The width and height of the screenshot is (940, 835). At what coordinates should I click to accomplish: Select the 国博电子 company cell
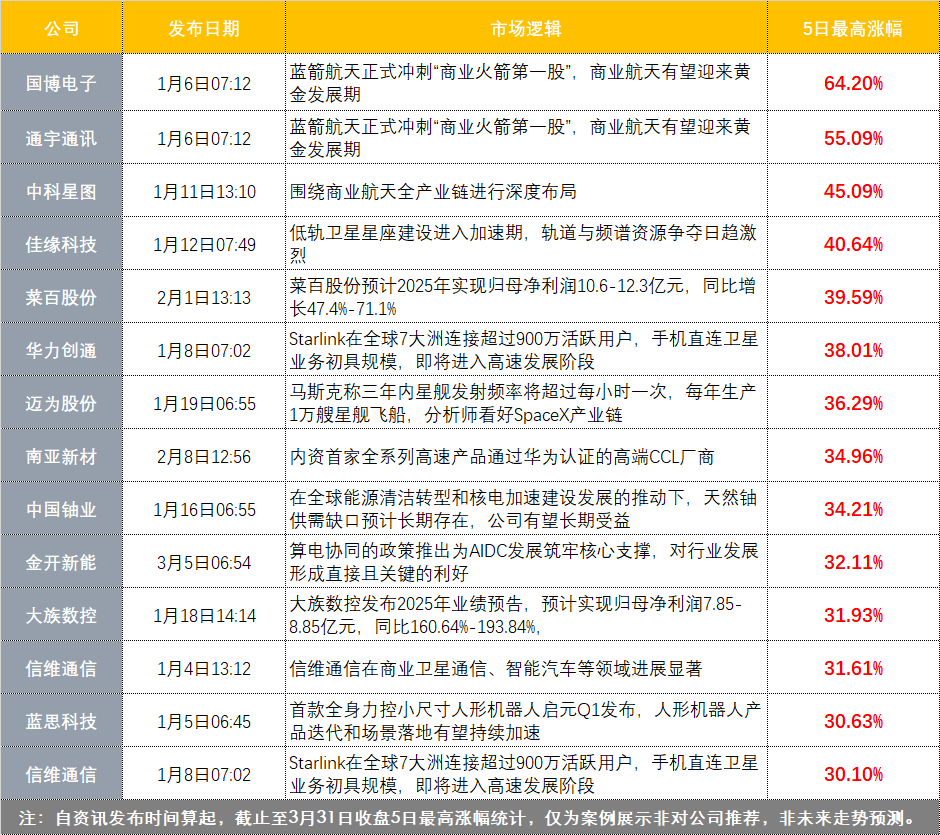(x=61, y=83)
